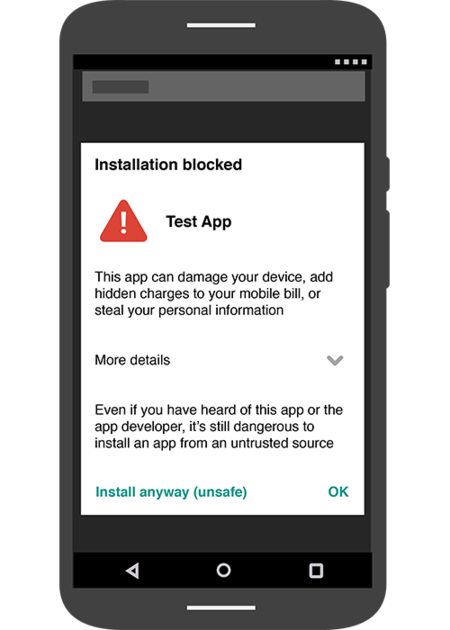This screenshot has width=450, height=630.
Task: Tap the Android home circle button
Action: [223, 570]
